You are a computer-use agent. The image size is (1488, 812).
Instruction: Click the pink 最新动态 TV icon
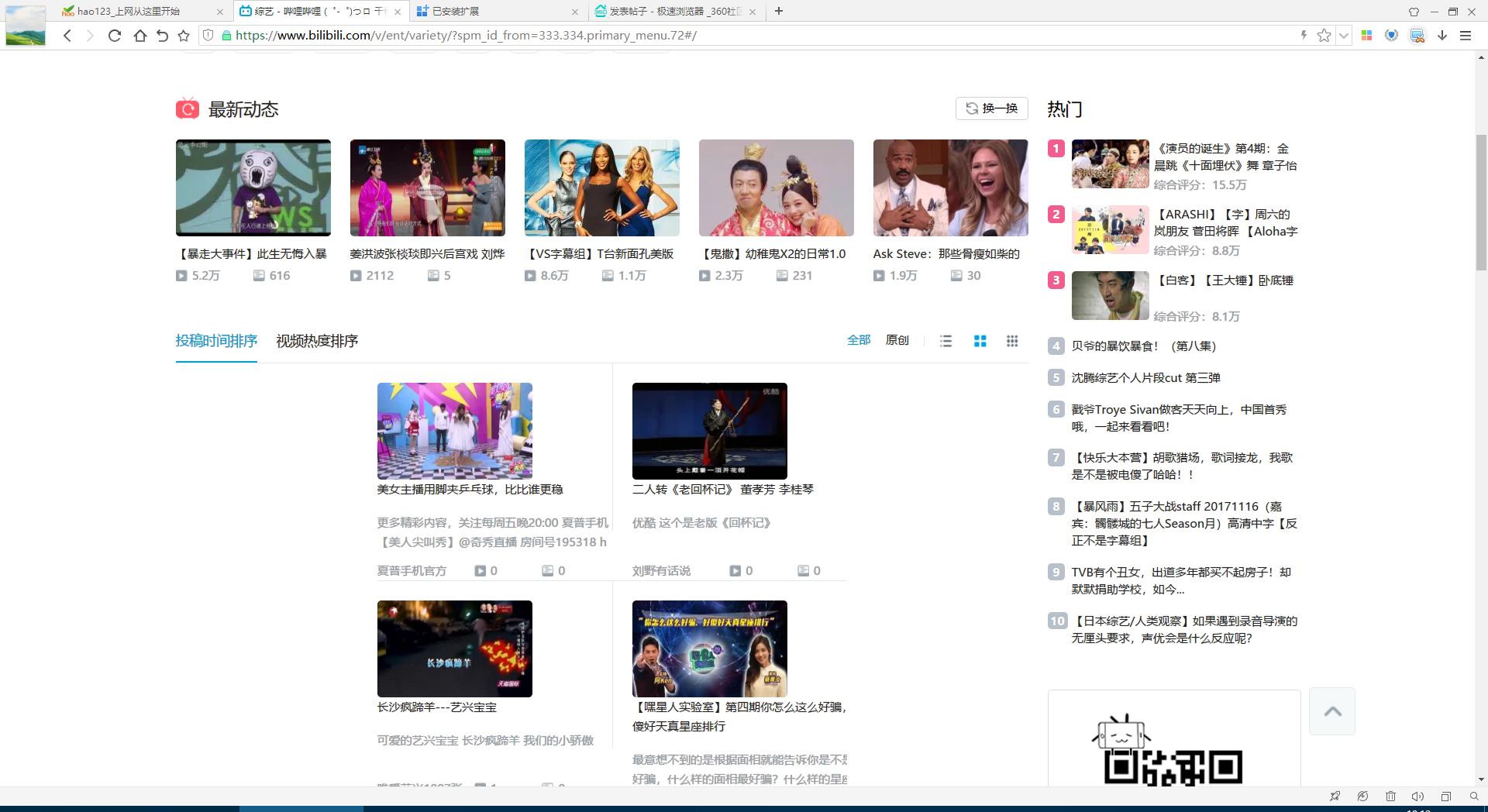point(187,108)
